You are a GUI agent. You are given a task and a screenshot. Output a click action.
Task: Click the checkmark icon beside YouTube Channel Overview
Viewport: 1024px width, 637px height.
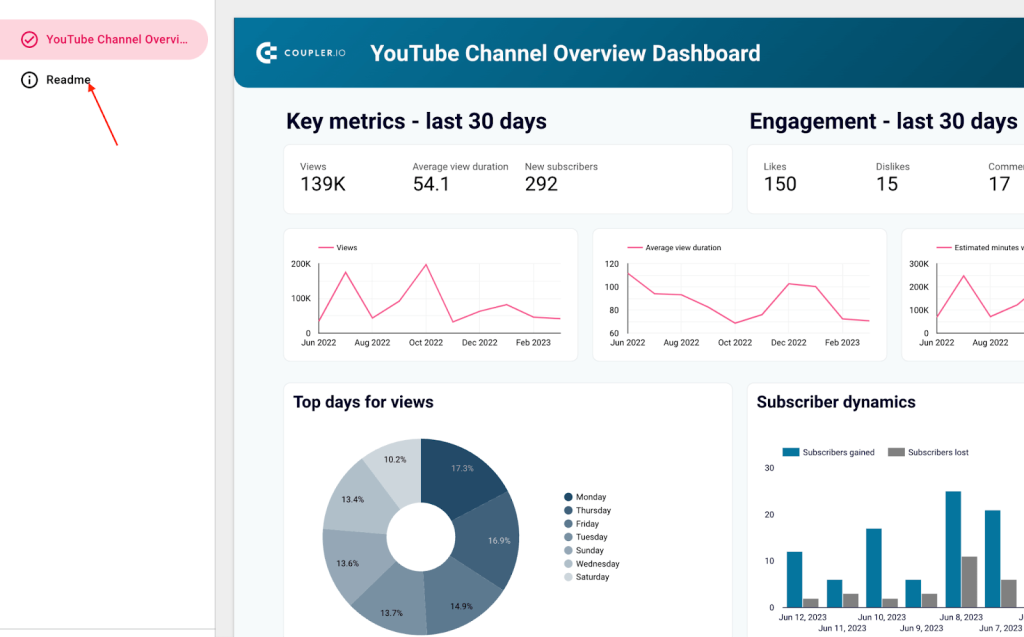pyautogui.click(x=28, y=39)
